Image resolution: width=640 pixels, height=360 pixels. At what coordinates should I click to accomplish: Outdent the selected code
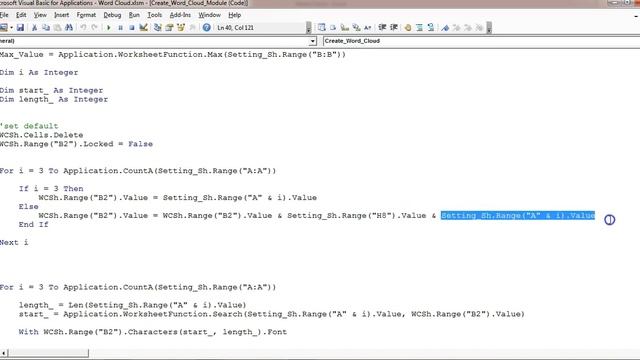pos(393,27)
